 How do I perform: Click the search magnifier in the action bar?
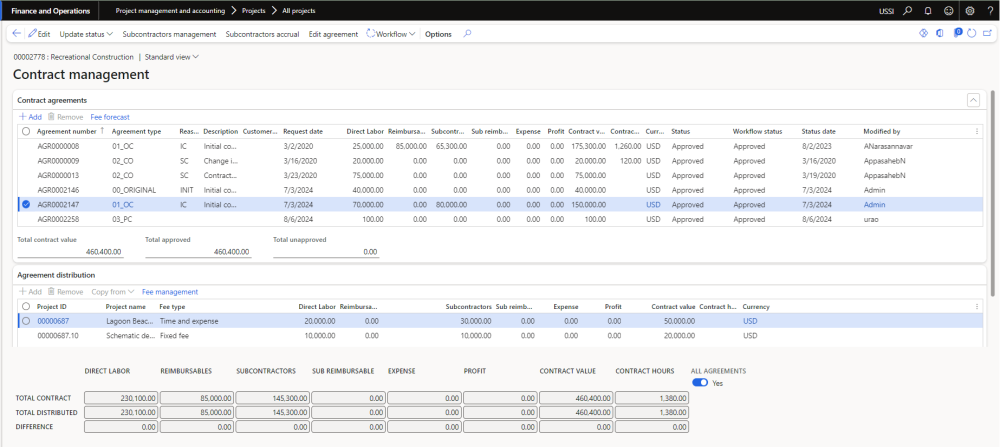coord(467,34)
